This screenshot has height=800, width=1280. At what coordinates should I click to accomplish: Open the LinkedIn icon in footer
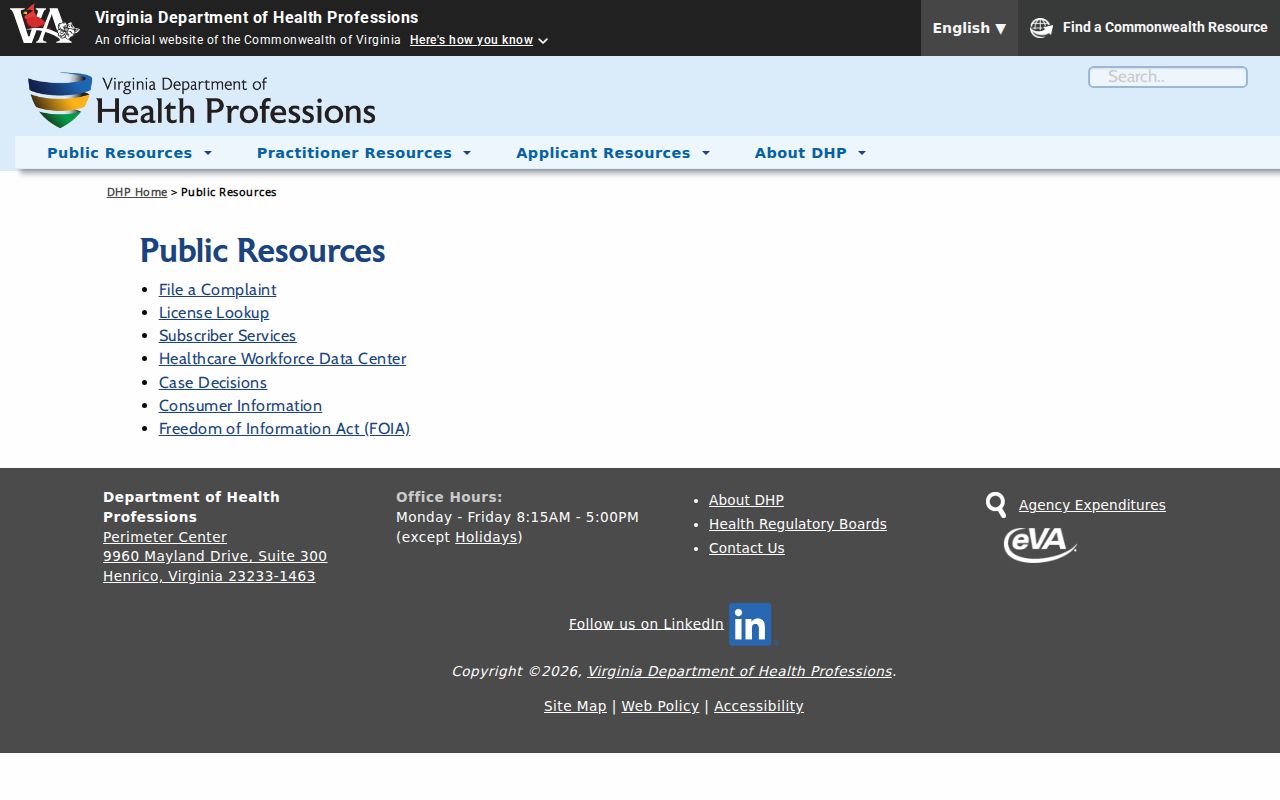(752, 624)
